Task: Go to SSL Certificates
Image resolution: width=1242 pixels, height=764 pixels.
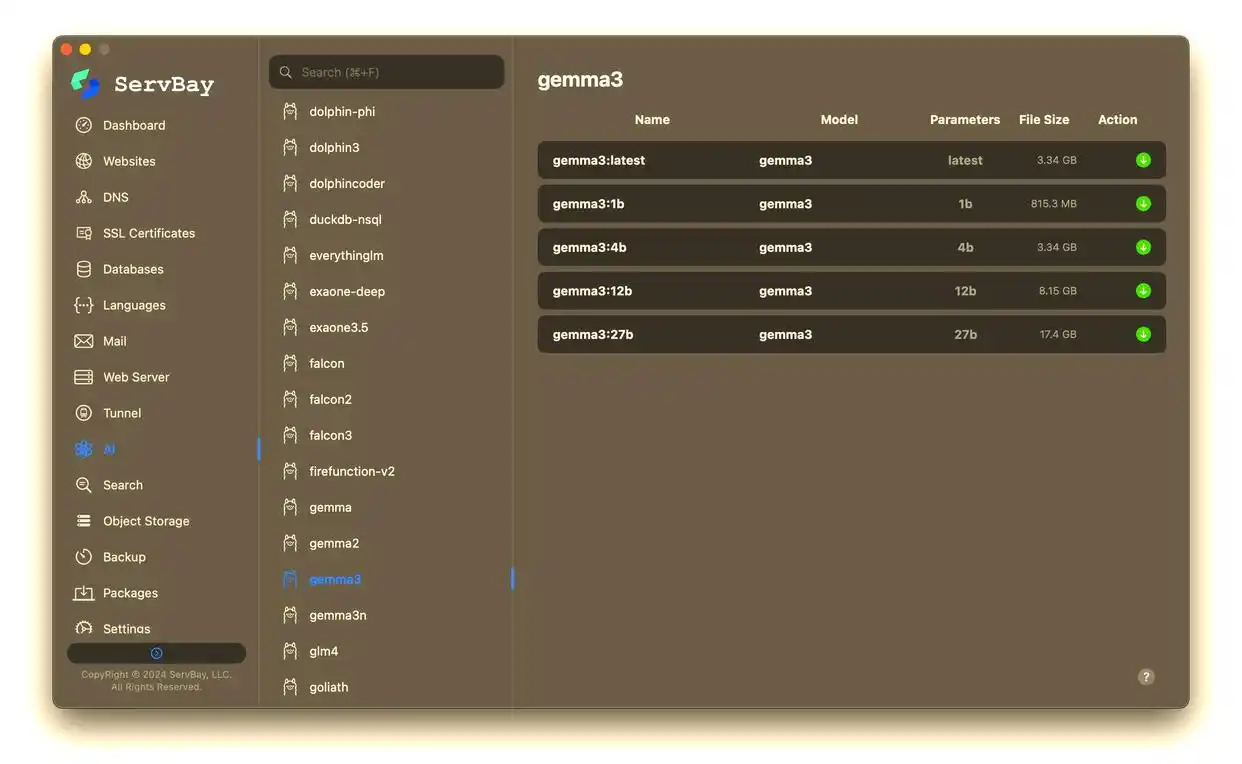Action: pos(148,233)
